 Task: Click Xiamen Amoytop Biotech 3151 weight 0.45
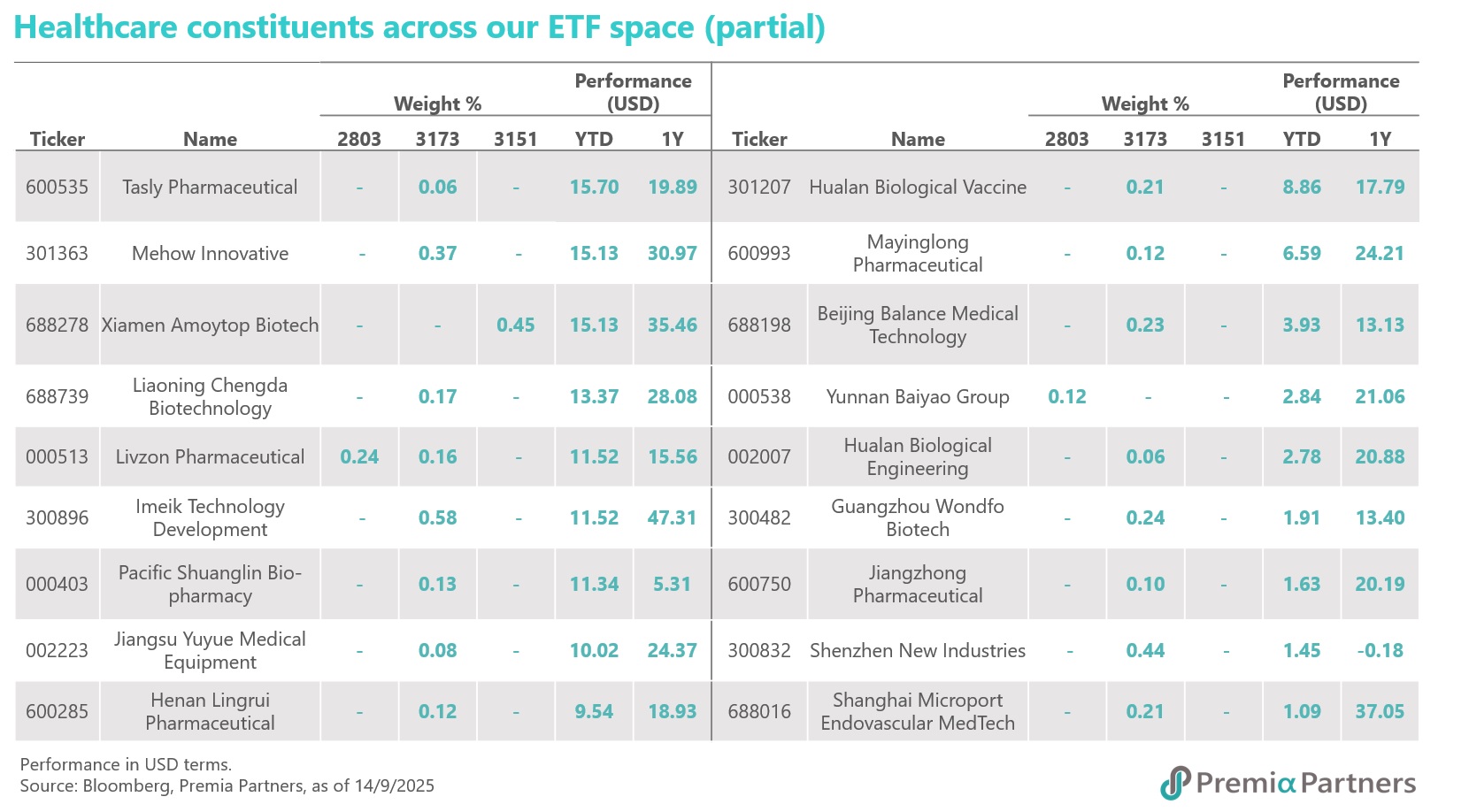click(x=515, y=326)
